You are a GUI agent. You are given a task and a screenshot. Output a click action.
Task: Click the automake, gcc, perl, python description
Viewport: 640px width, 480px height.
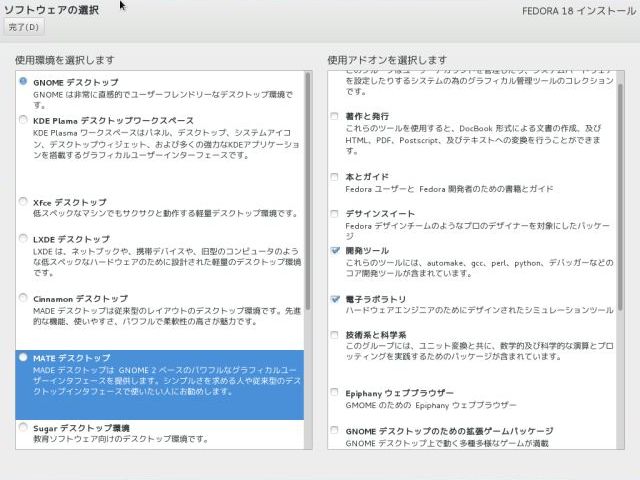[479, 268]
